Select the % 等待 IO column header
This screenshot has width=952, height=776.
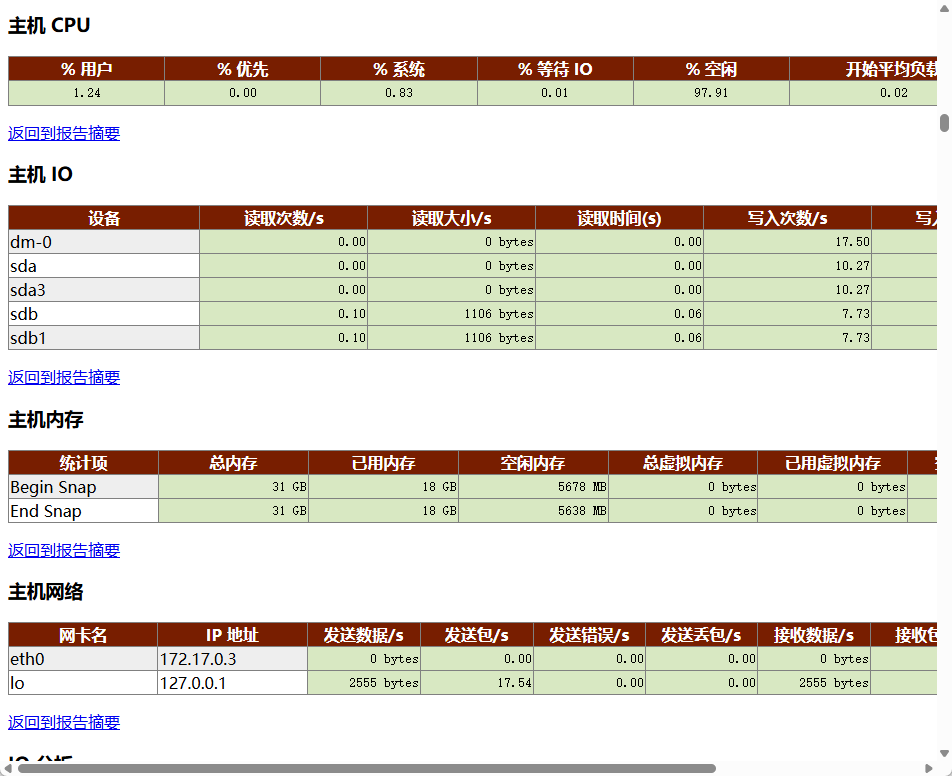pos(555,69)
